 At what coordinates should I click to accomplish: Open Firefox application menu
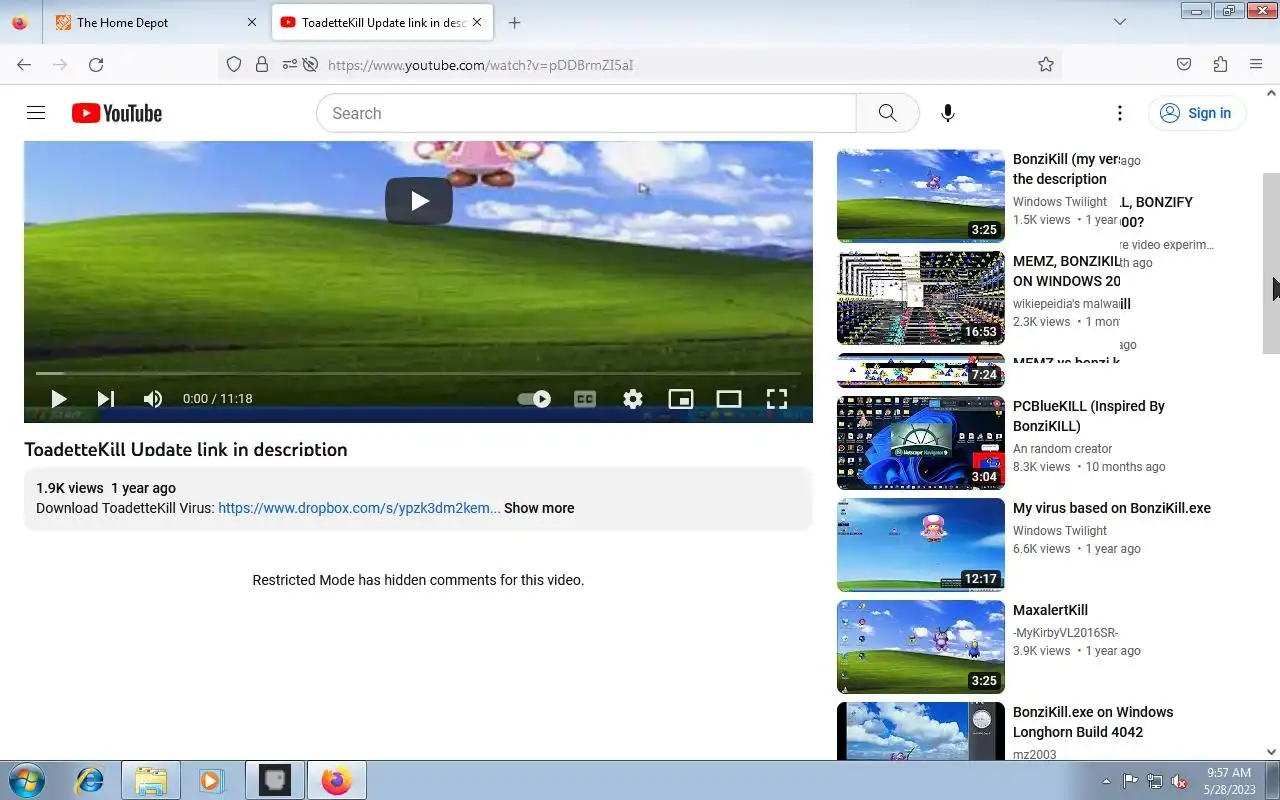click(x=1256, y=64)
